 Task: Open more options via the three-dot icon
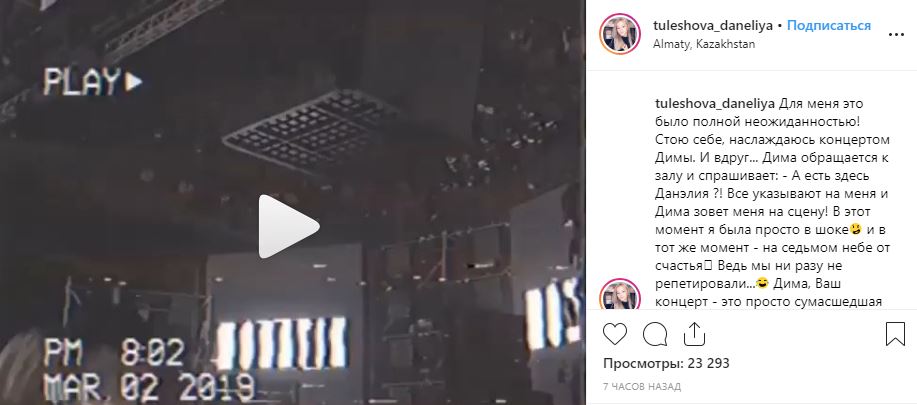pos(896,35)
